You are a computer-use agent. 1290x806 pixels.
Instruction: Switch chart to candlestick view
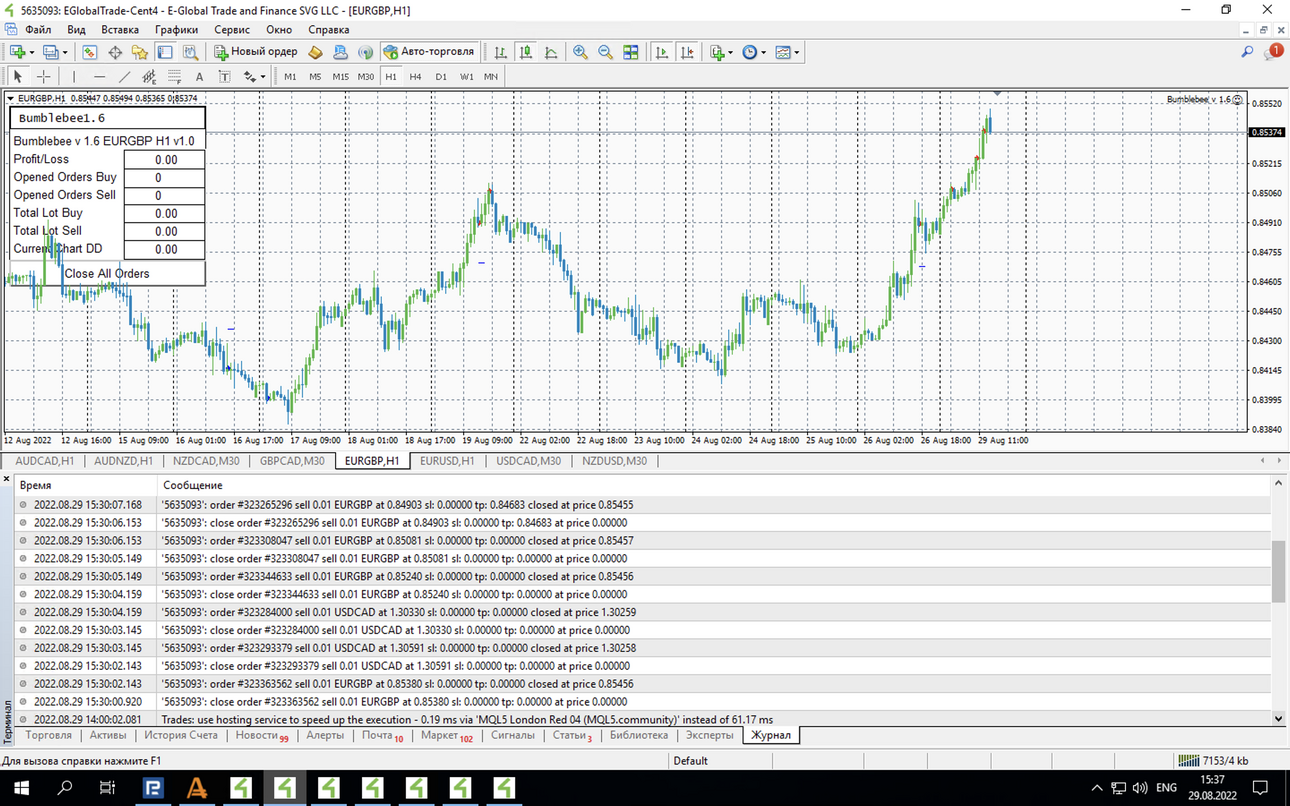[525, 52]
